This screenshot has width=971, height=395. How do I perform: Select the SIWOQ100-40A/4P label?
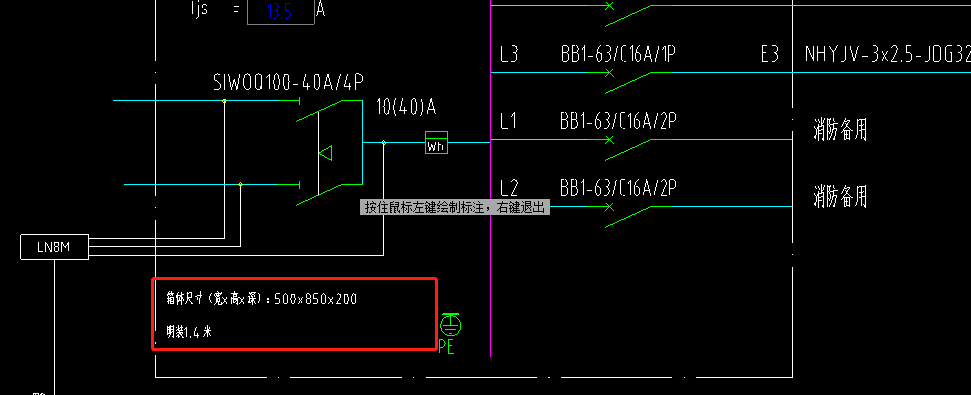(x=289, y=83)
